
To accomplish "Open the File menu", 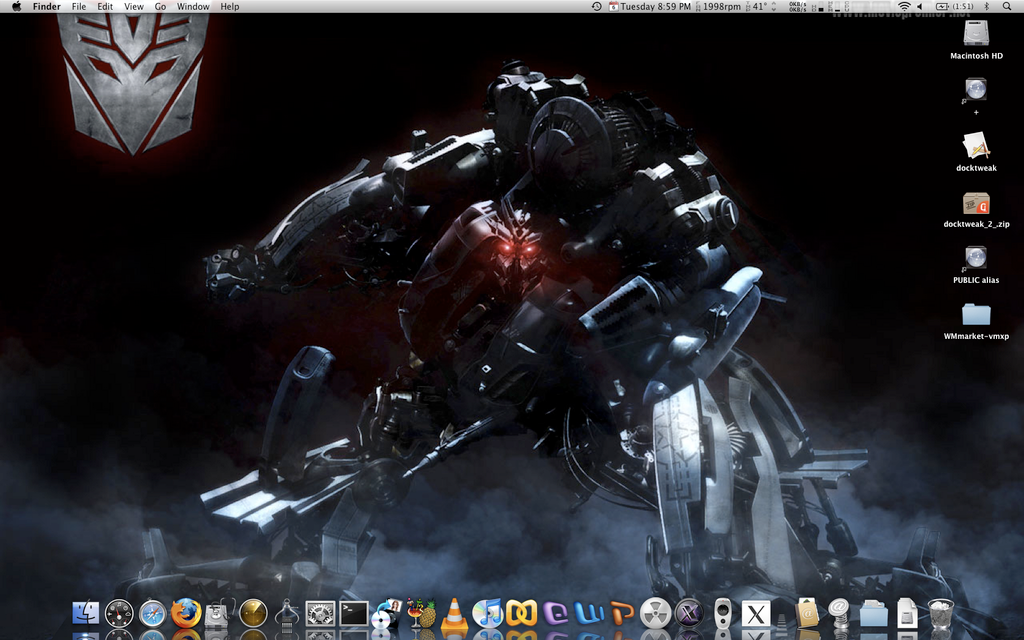I will [79, 7].
